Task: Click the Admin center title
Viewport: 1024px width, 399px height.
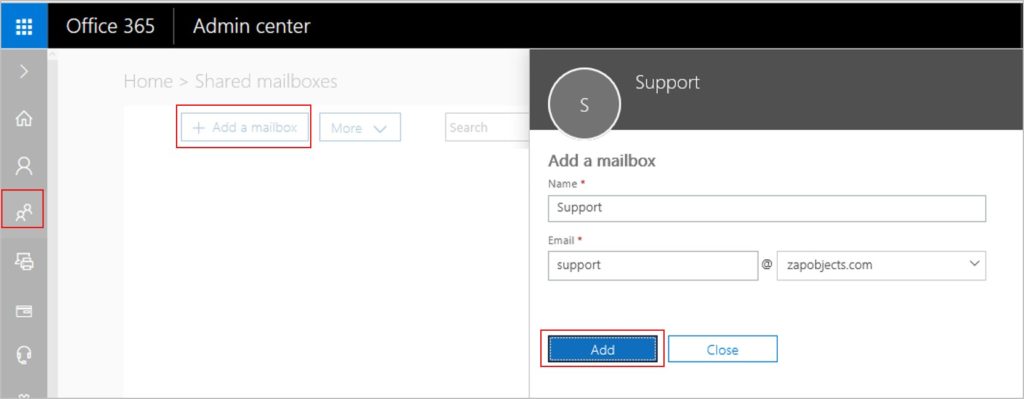Action: click(251, 26)
